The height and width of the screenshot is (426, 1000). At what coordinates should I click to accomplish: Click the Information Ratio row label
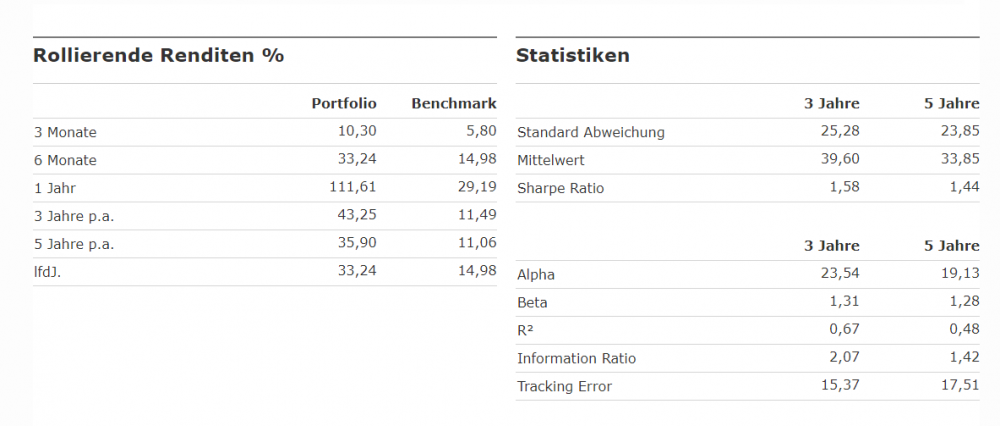576,358
